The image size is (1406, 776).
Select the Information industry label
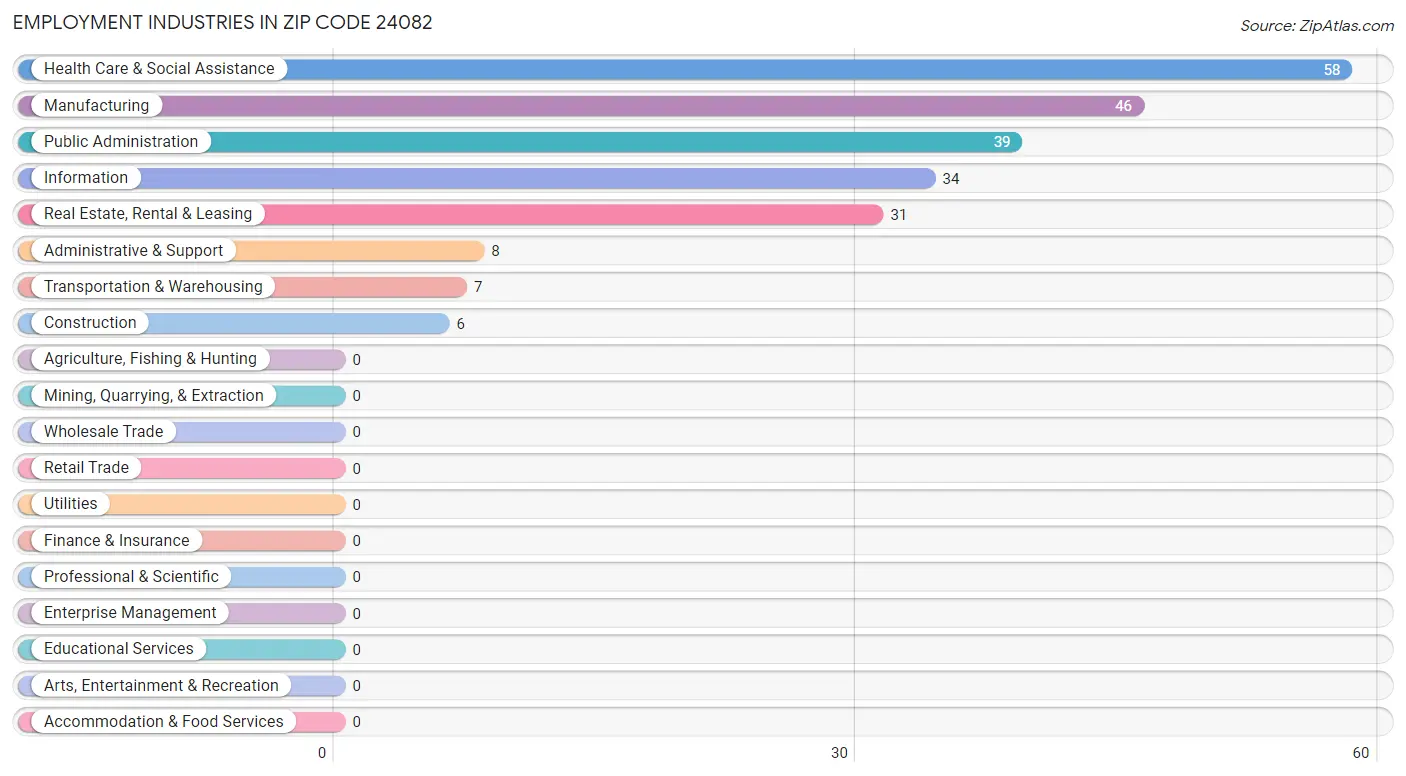pos(86,178)
